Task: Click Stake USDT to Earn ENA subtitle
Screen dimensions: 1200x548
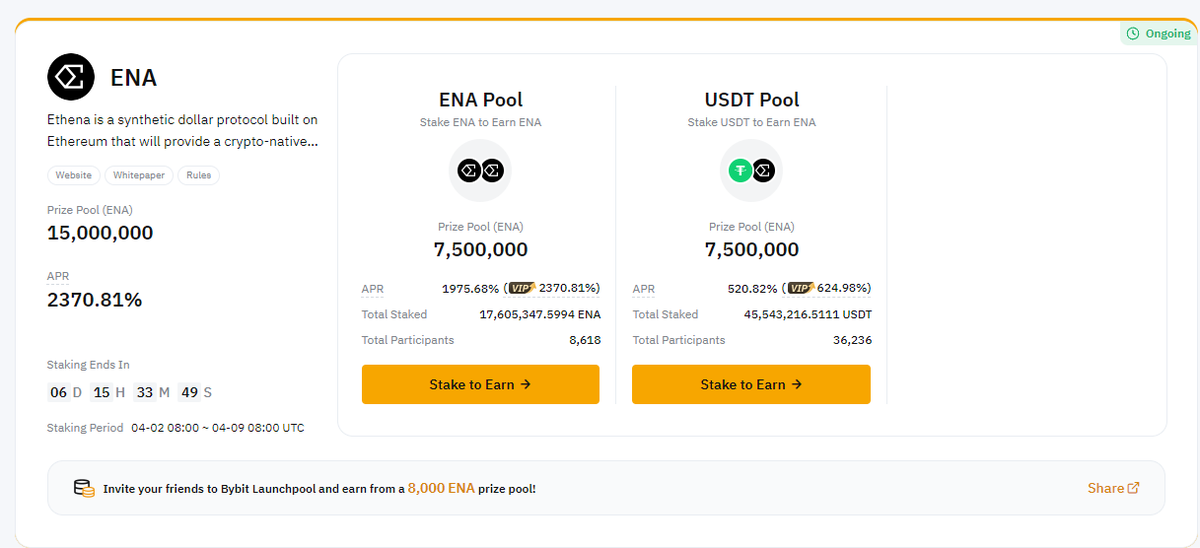Action: [751, 122]
